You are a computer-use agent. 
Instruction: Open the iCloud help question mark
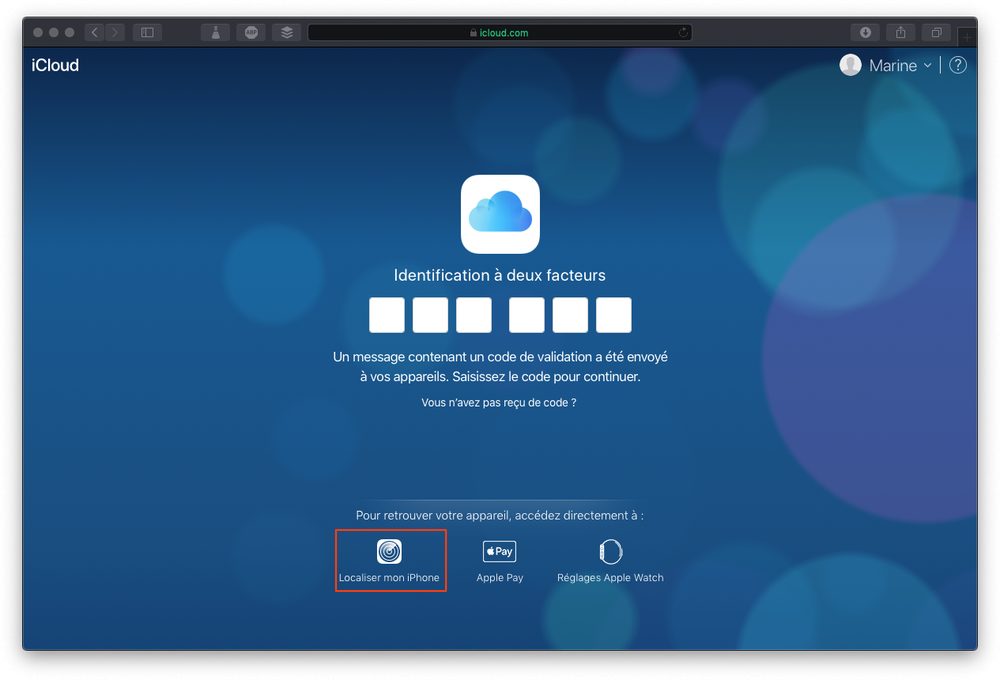958,65
